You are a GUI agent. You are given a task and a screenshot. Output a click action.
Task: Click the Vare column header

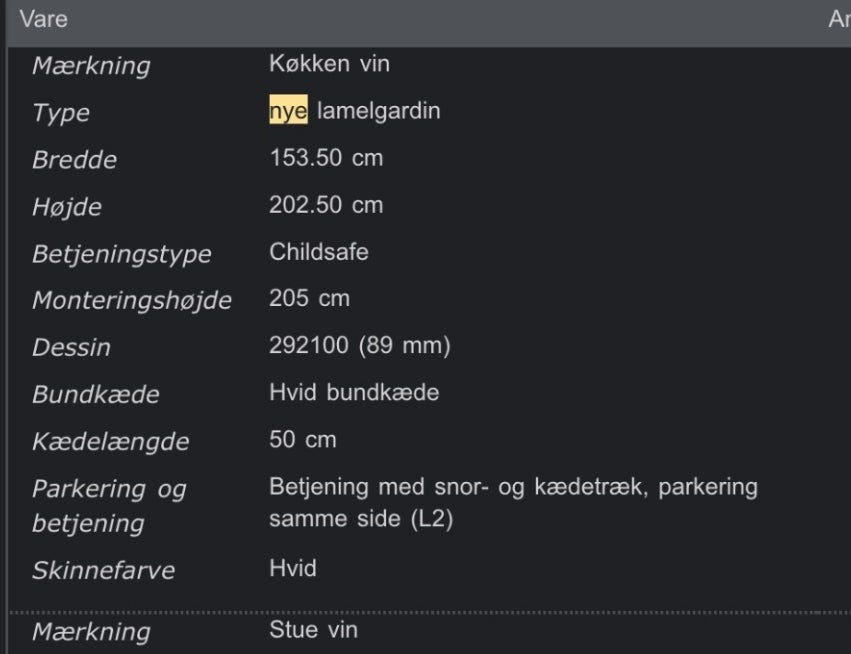pos(44,19)
